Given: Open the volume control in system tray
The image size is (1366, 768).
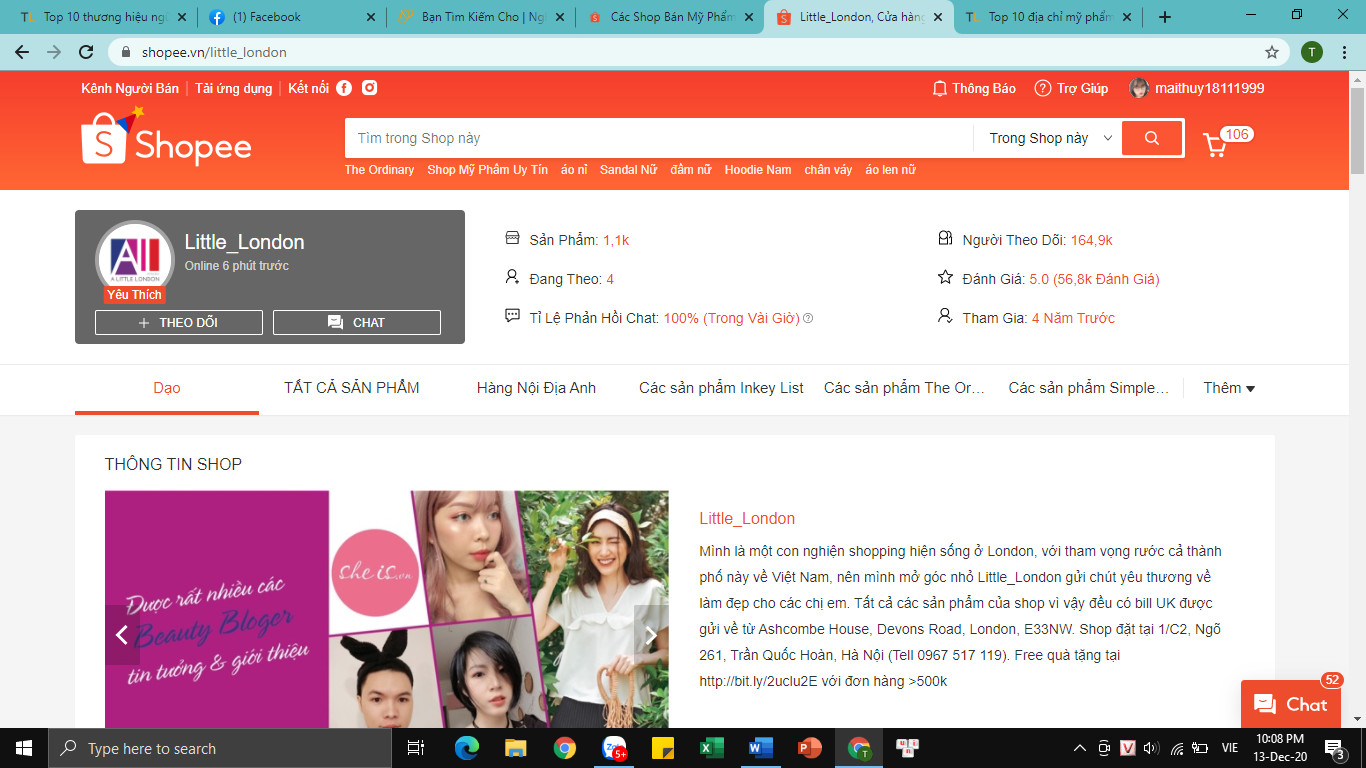Looking at the screenshot, I should tap(1151, 748).
